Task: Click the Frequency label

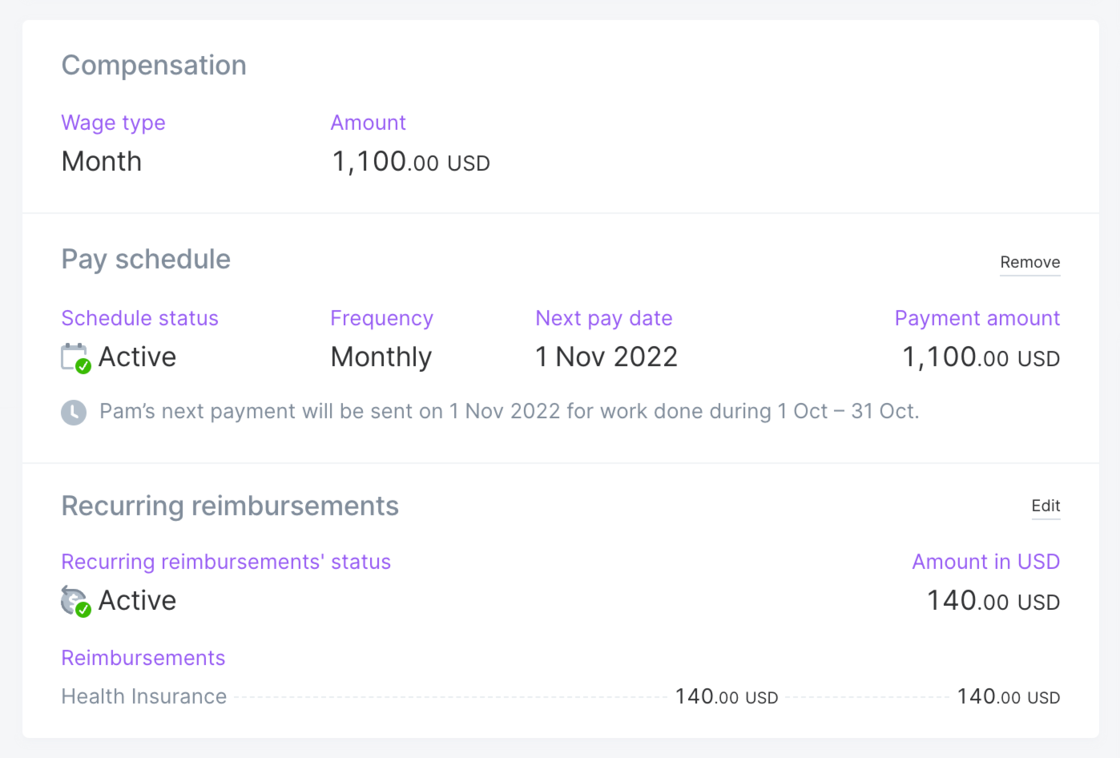Action: click(x=381, y=318)
